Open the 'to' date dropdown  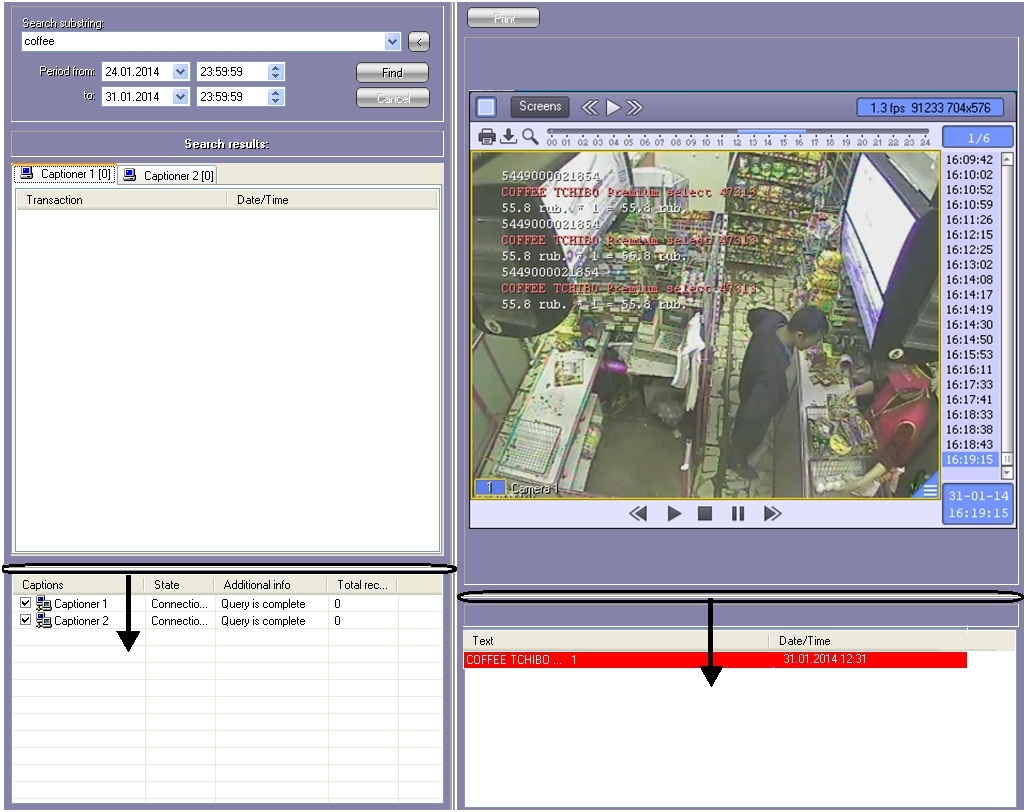pyautogui.click(x=180, y=97)
